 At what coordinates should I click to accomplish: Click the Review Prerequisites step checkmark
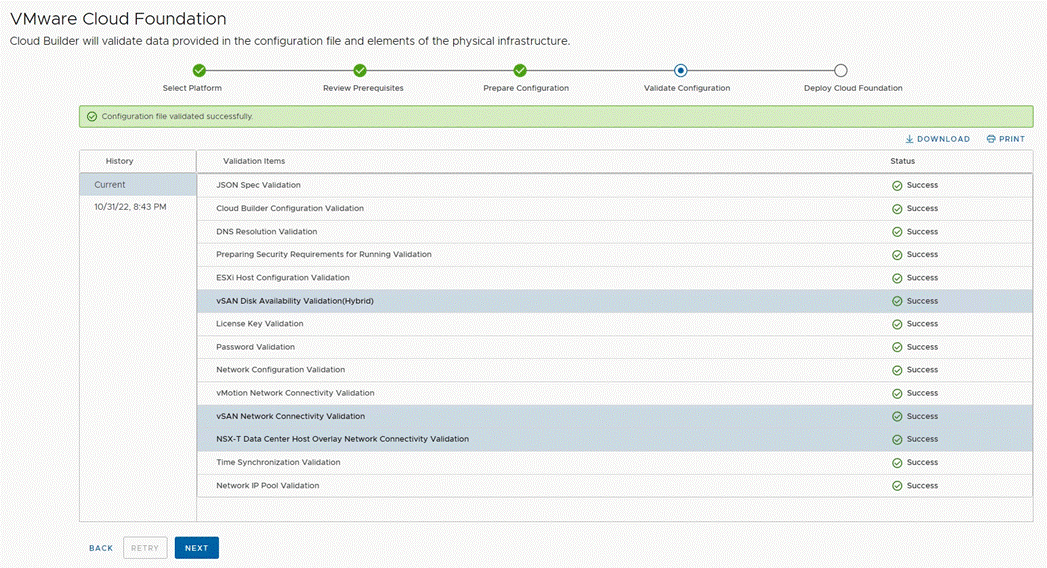360,70
